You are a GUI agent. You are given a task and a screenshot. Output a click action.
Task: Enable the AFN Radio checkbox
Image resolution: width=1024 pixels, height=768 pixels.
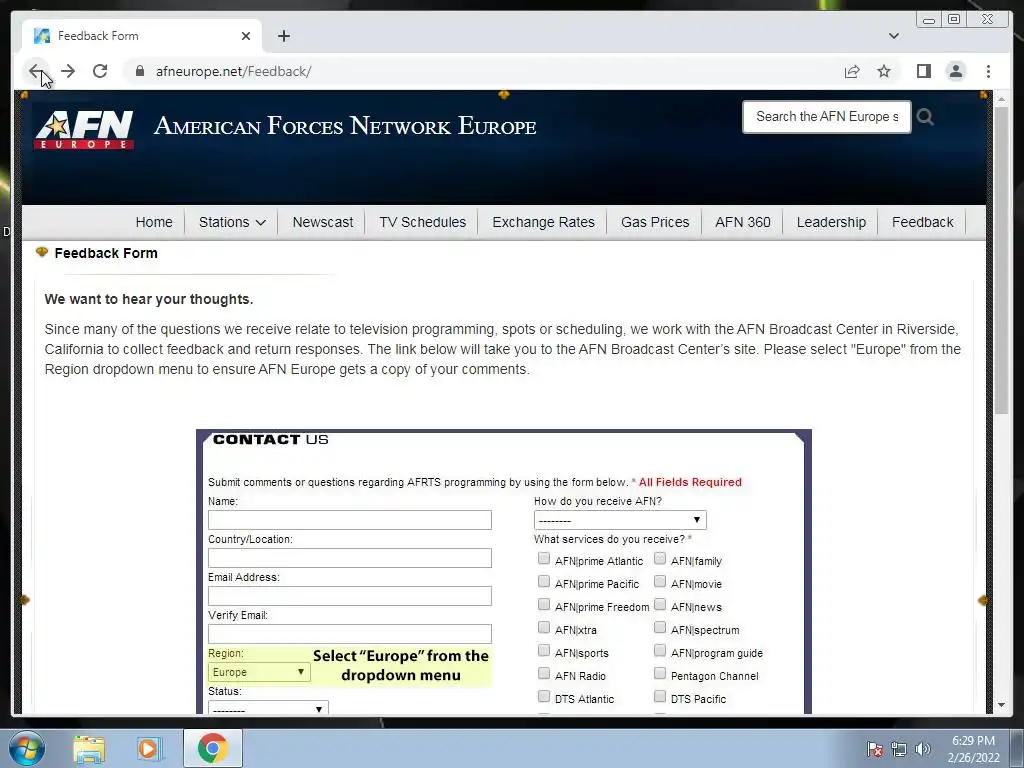(543, 673)
